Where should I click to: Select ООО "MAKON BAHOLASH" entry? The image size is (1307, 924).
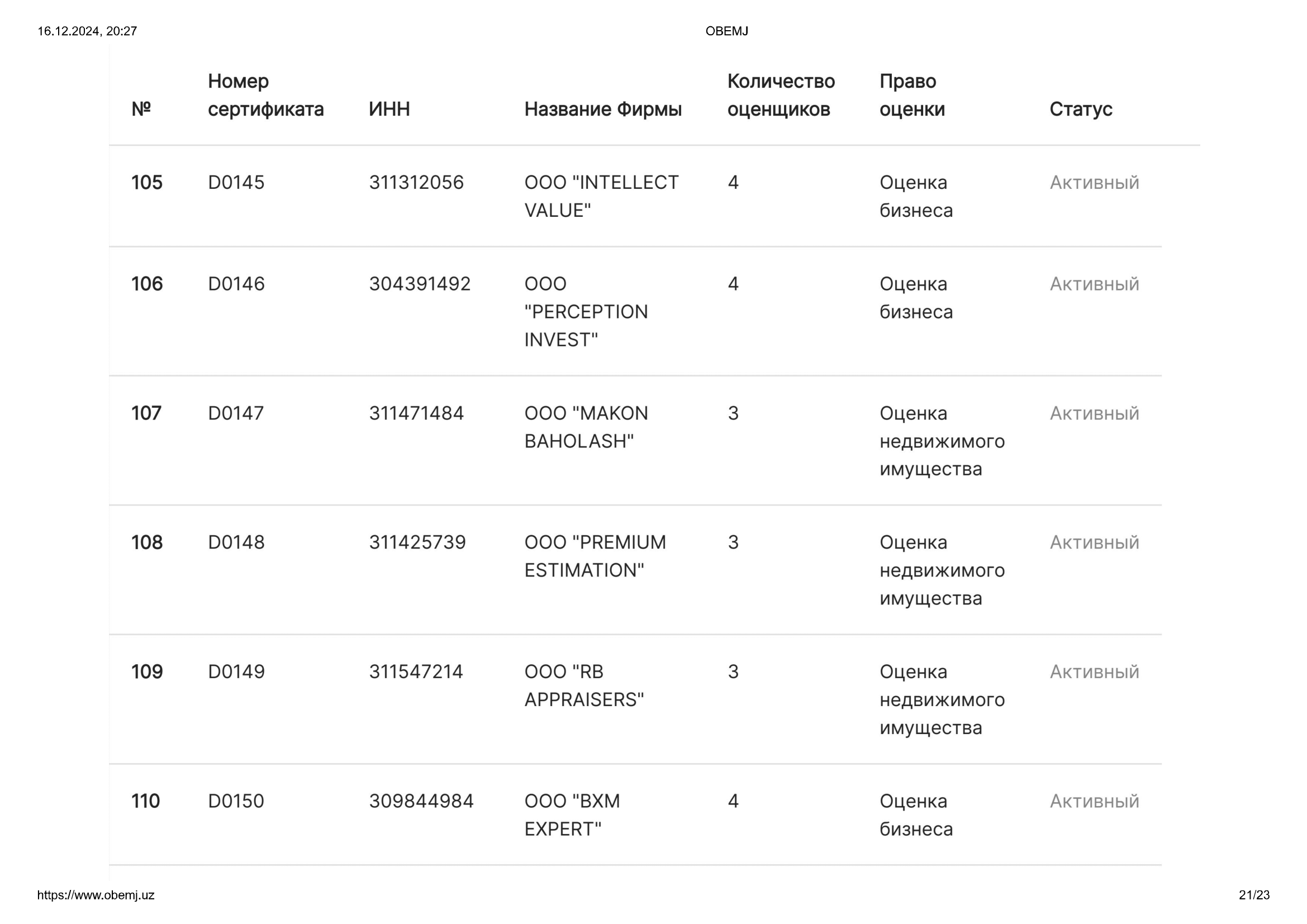[x=586, y=427]
